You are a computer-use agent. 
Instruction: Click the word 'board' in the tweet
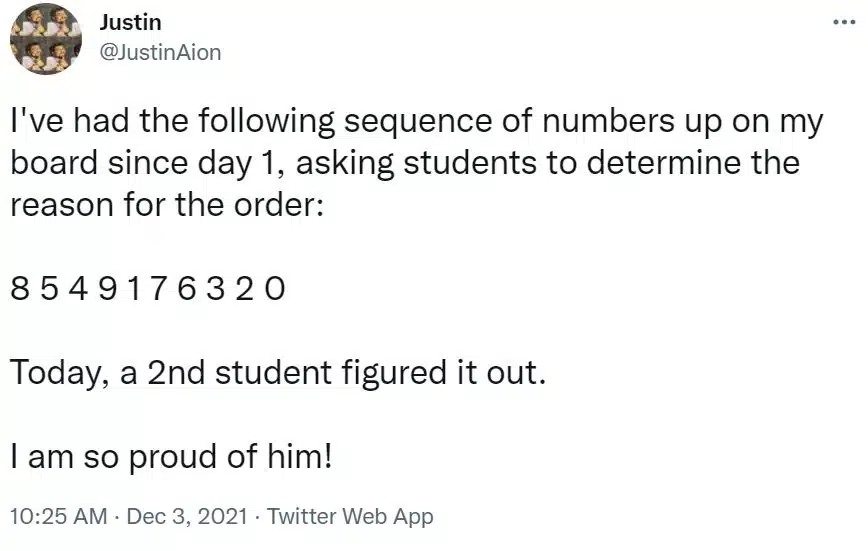click(54, 163)
